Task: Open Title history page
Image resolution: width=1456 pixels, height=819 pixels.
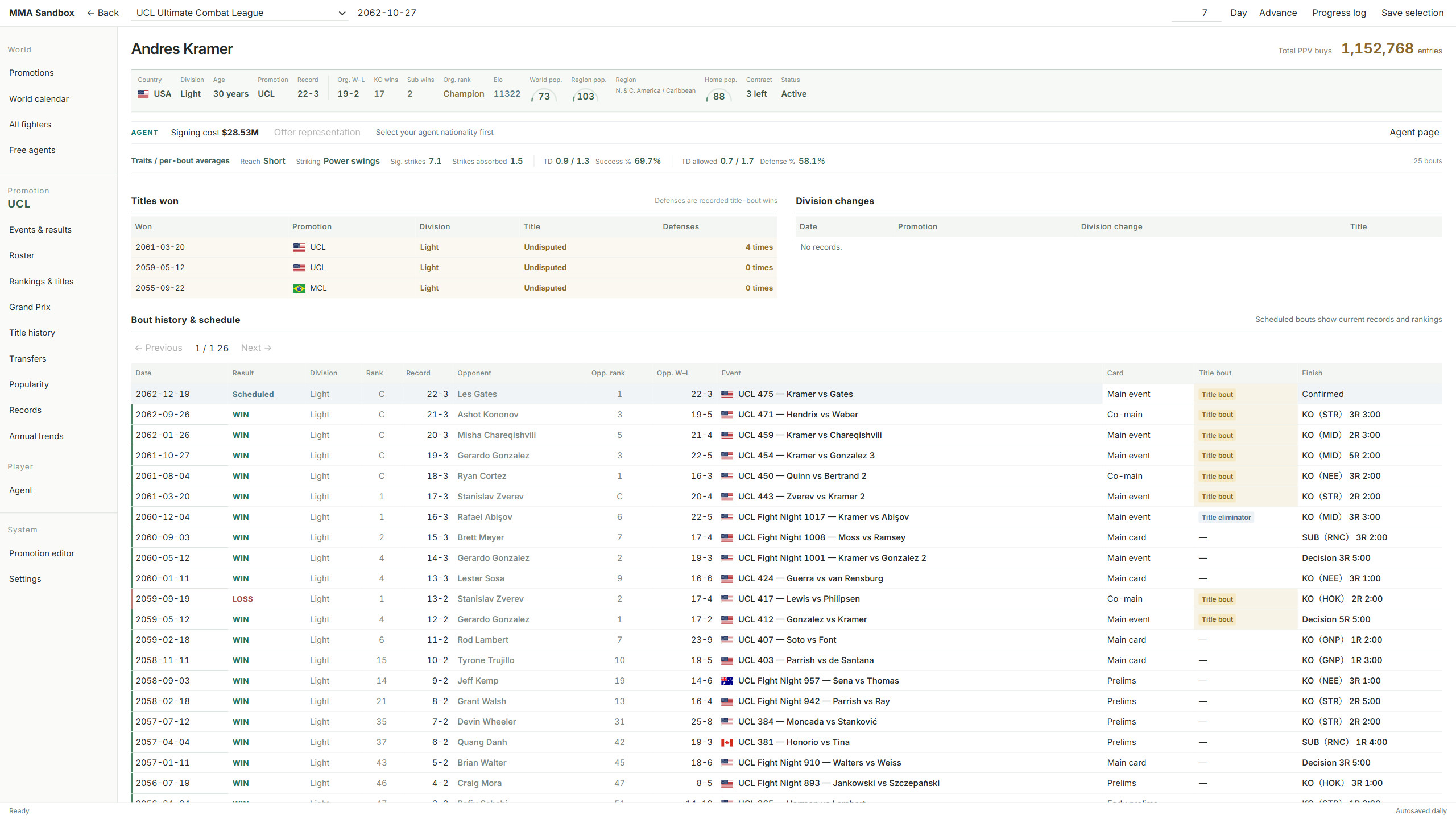Action: tap(32, 333)
